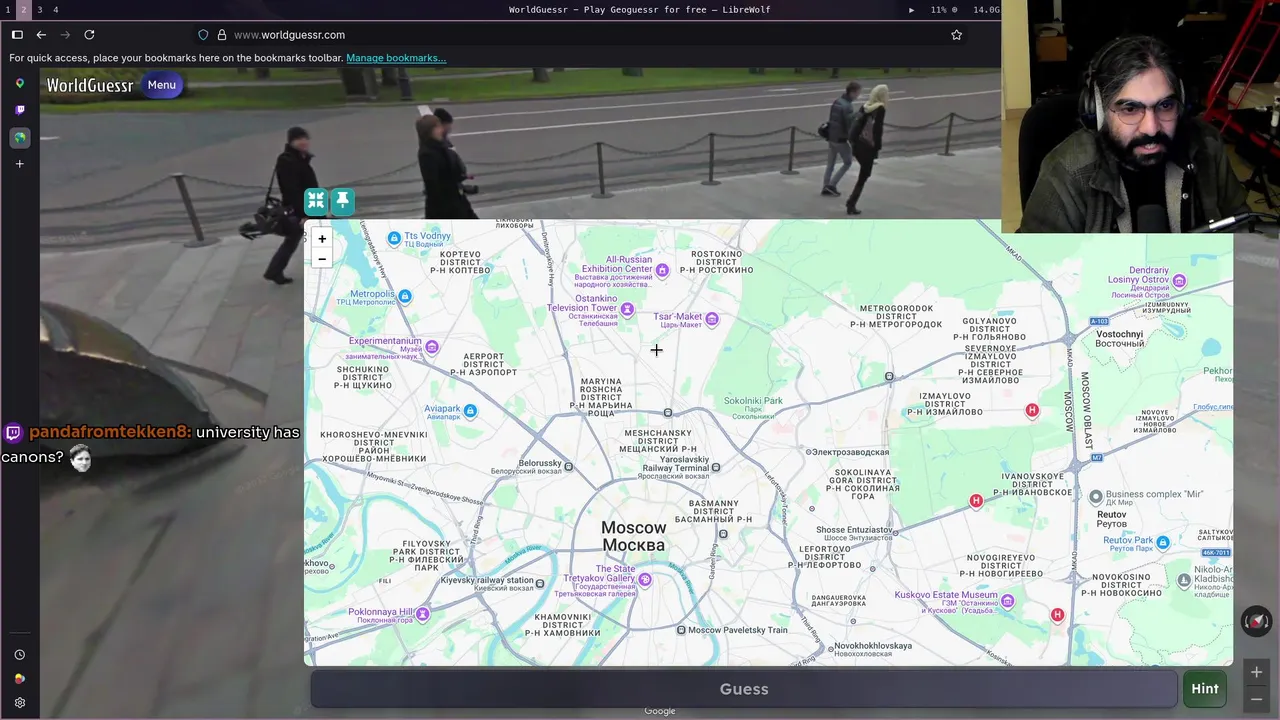Image resolution: width=1280 pixels, height=720 pixels.
Task: Zoom in street view with plus
Action: point(1256,672)
